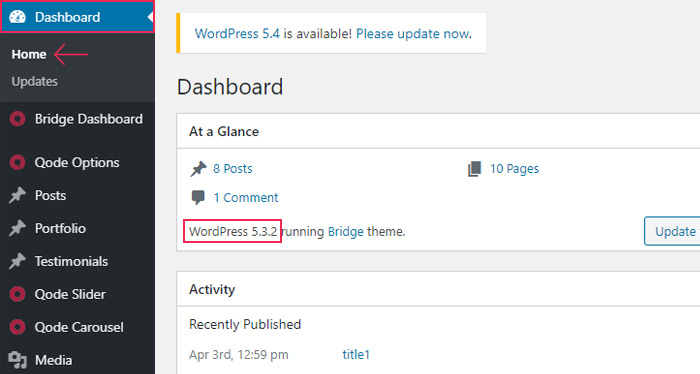
Task: Click the Qode Slider circle icon
Action: pyautogui.click(x=17, y=295)
